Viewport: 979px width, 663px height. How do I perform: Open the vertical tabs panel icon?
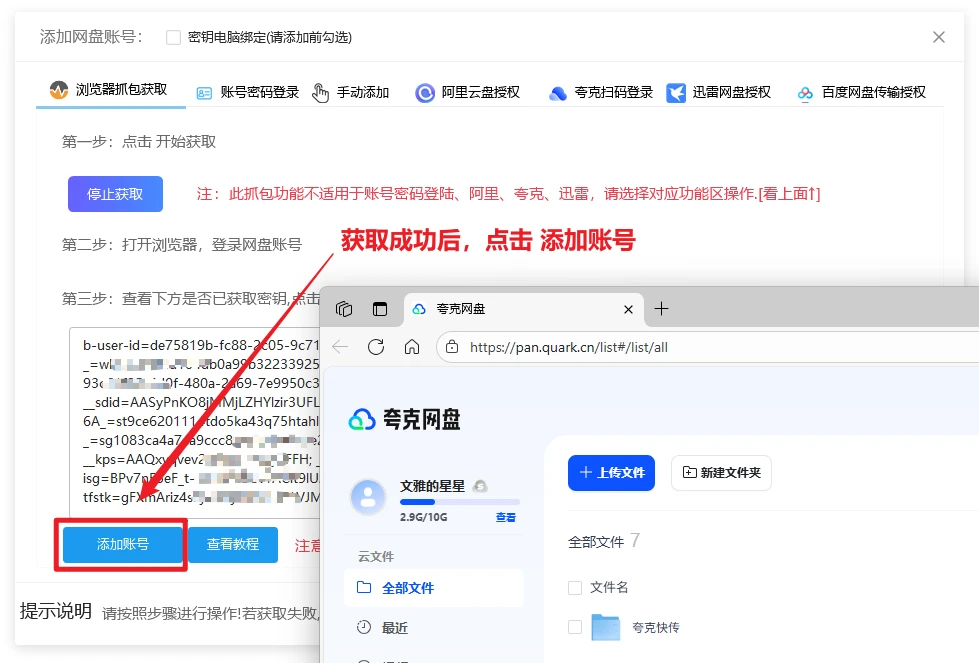point(380,309)
